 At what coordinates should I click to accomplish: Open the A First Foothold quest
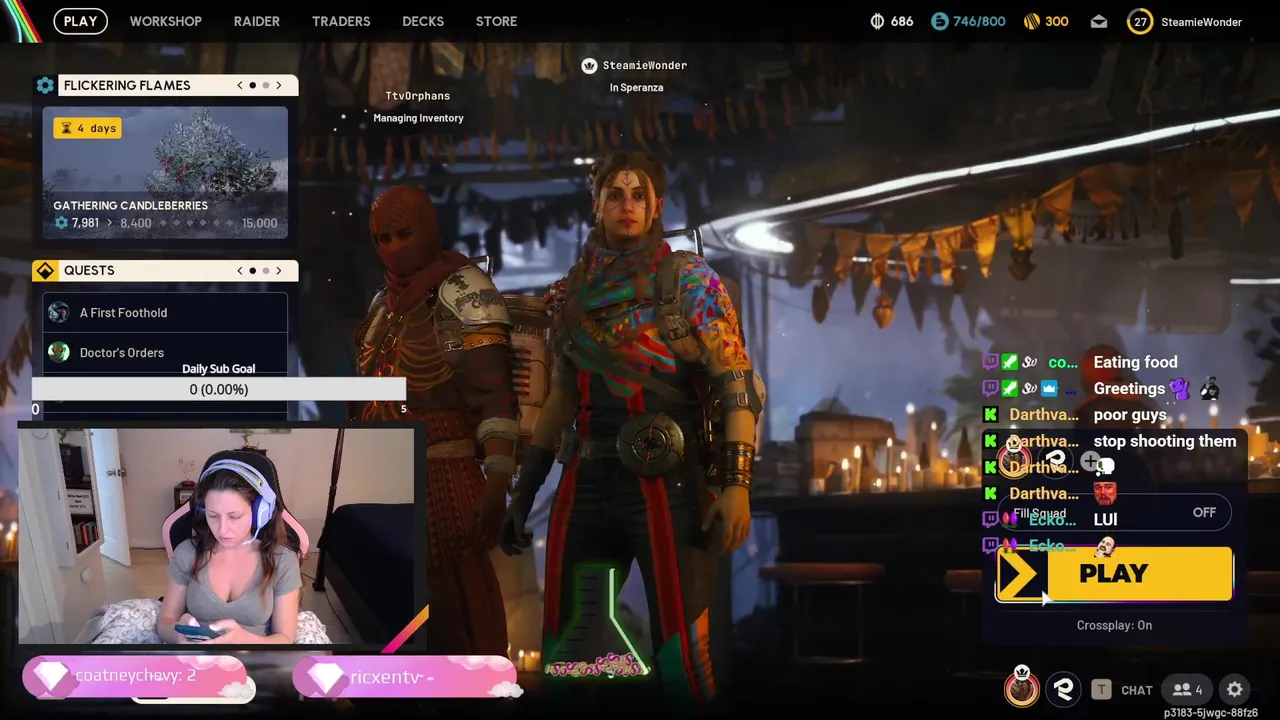[x=165, y=313]
